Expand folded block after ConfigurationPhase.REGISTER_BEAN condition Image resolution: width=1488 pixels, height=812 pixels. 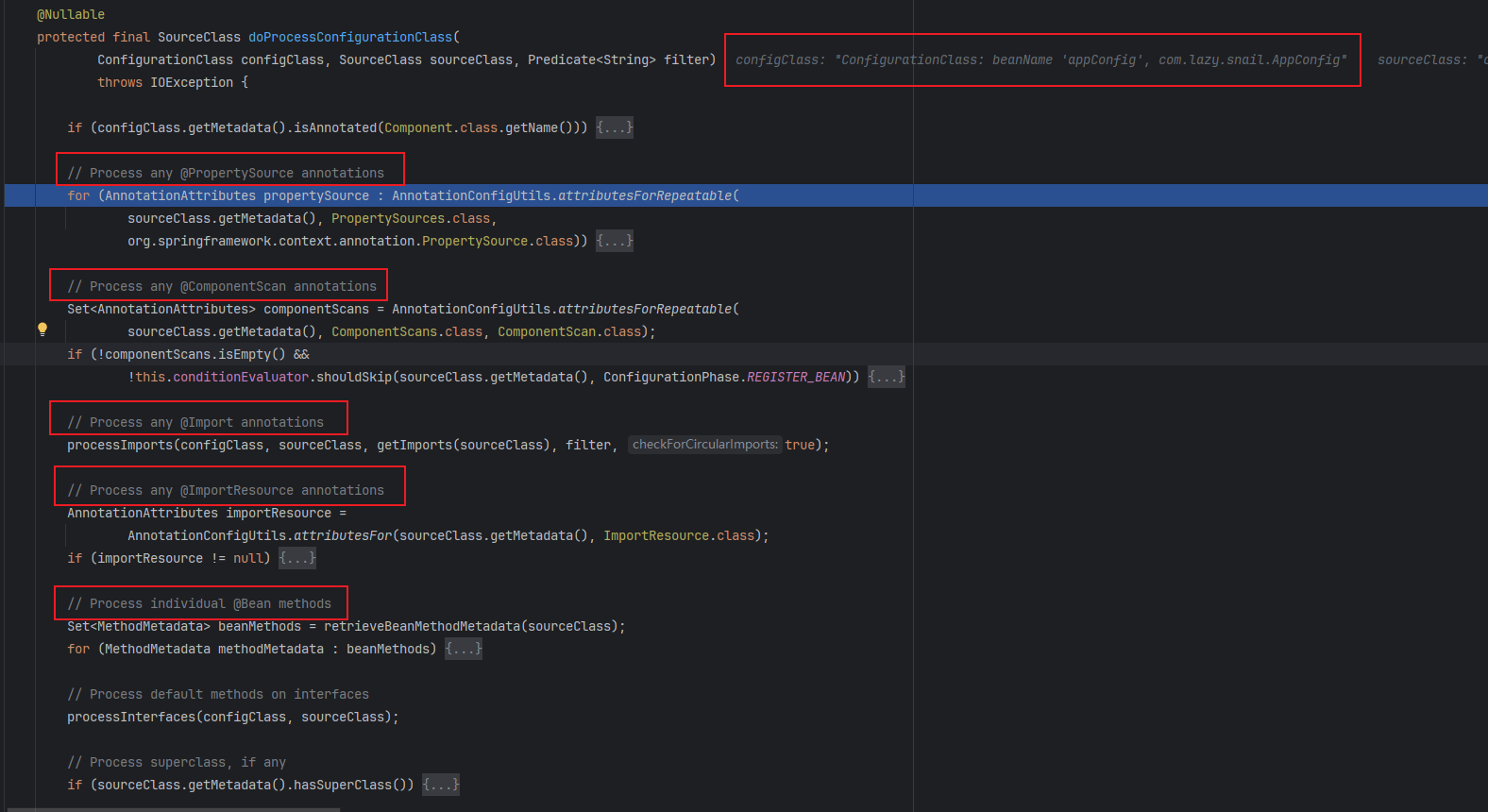[x=887, y=377]
